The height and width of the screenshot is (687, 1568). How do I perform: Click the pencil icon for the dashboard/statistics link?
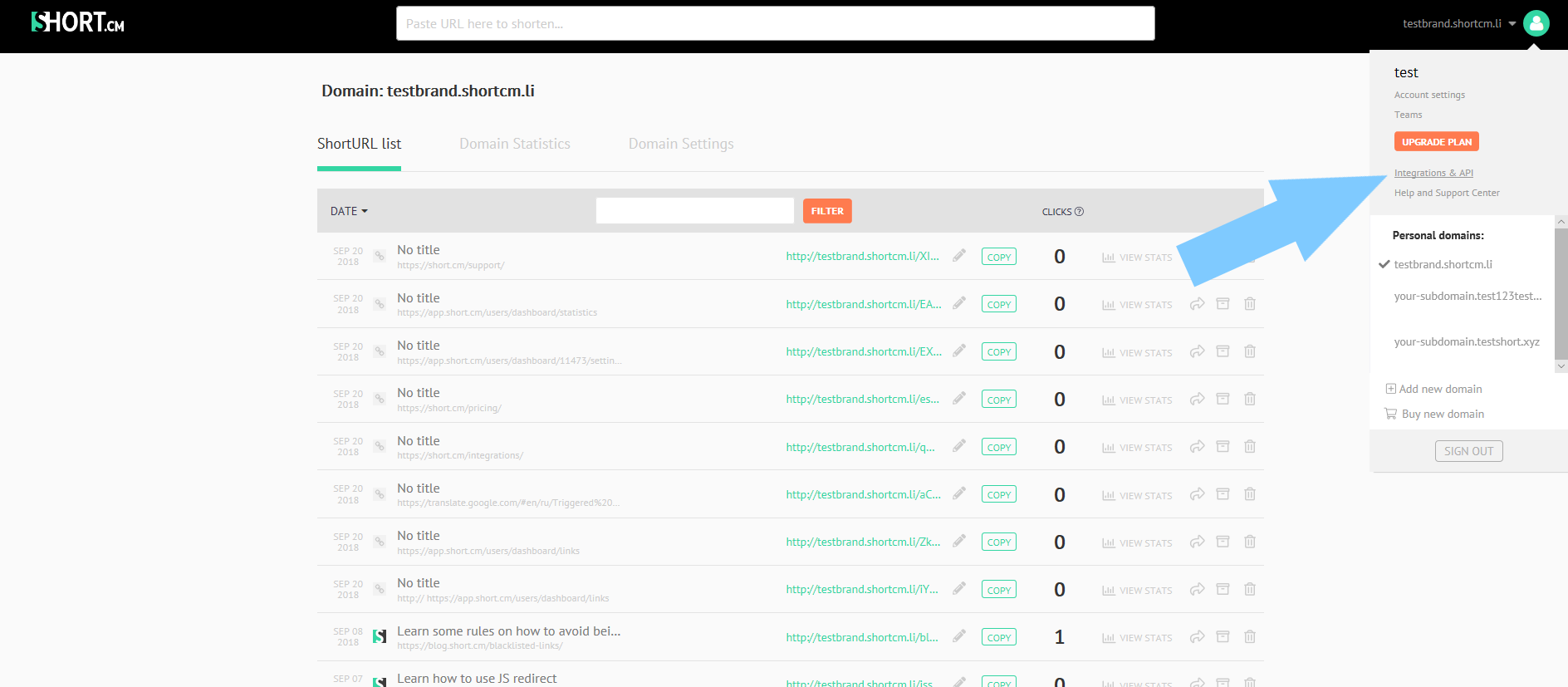(959, 303)
